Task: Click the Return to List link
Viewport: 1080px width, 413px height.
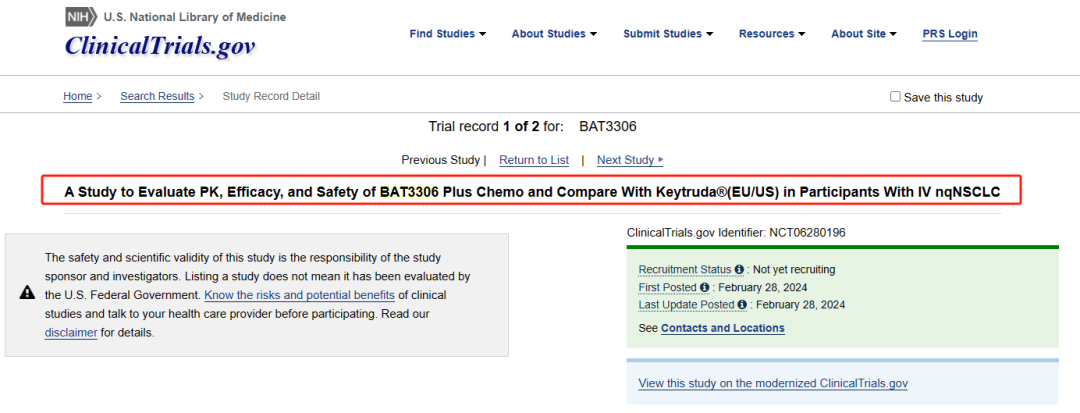Action: pyautogui.click(x=533, y=160)
